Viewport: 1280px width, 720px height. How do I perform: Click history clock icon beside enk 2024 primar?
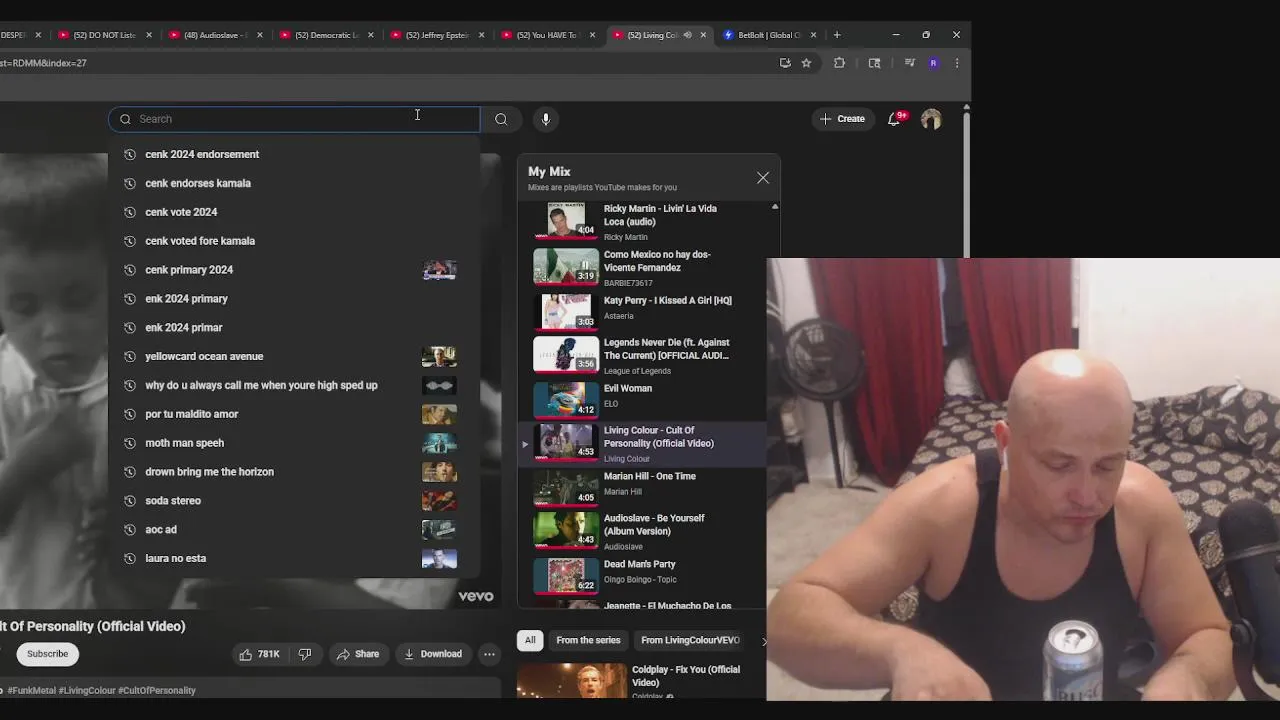pyautogui.click(x=129, y=328)
